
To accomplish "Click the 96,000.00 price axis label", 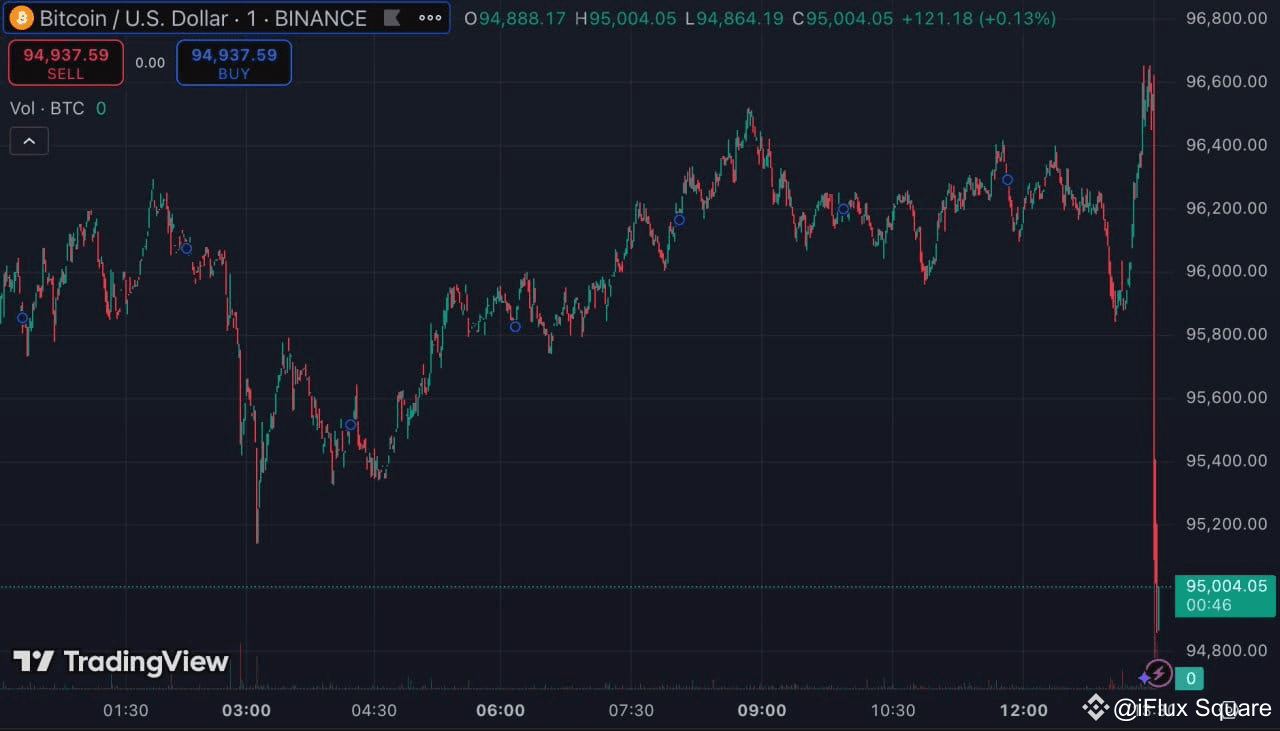I will tap(1226, 271).
